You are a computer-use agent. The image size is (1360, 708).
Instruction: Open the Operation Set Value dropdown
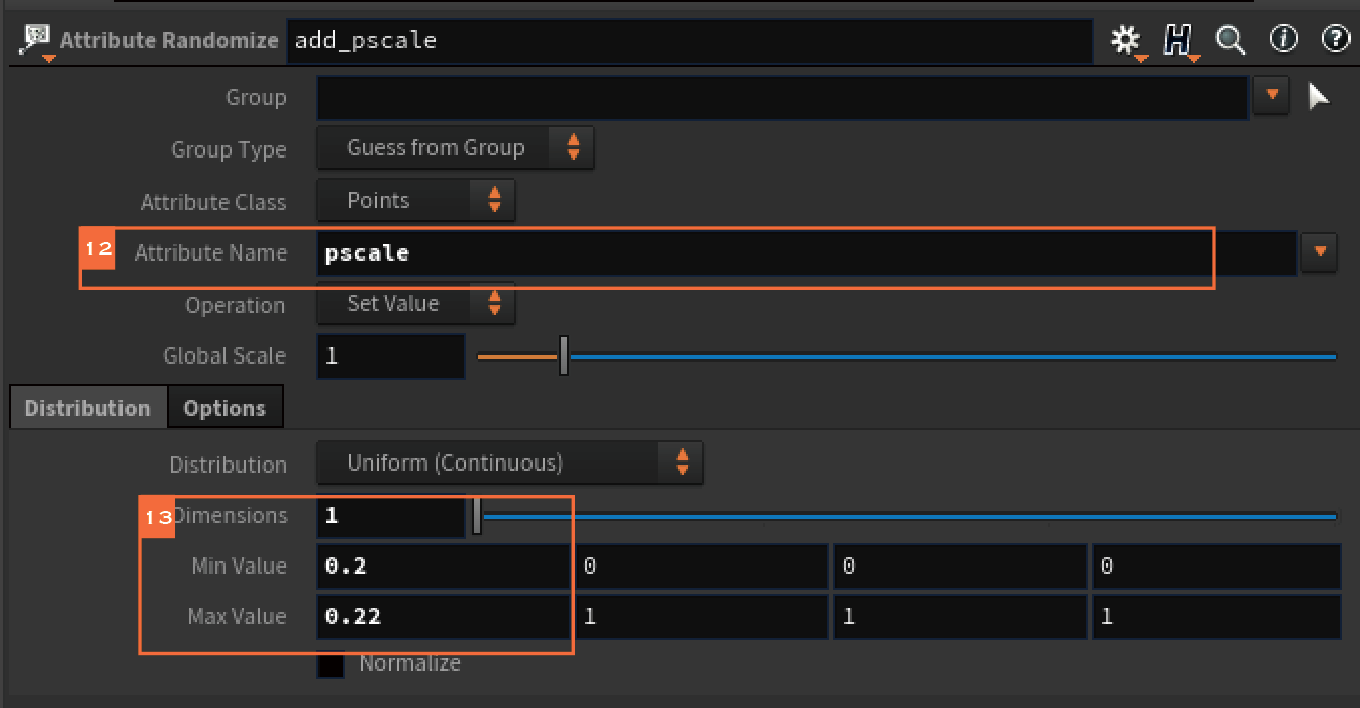coord(415,303)
